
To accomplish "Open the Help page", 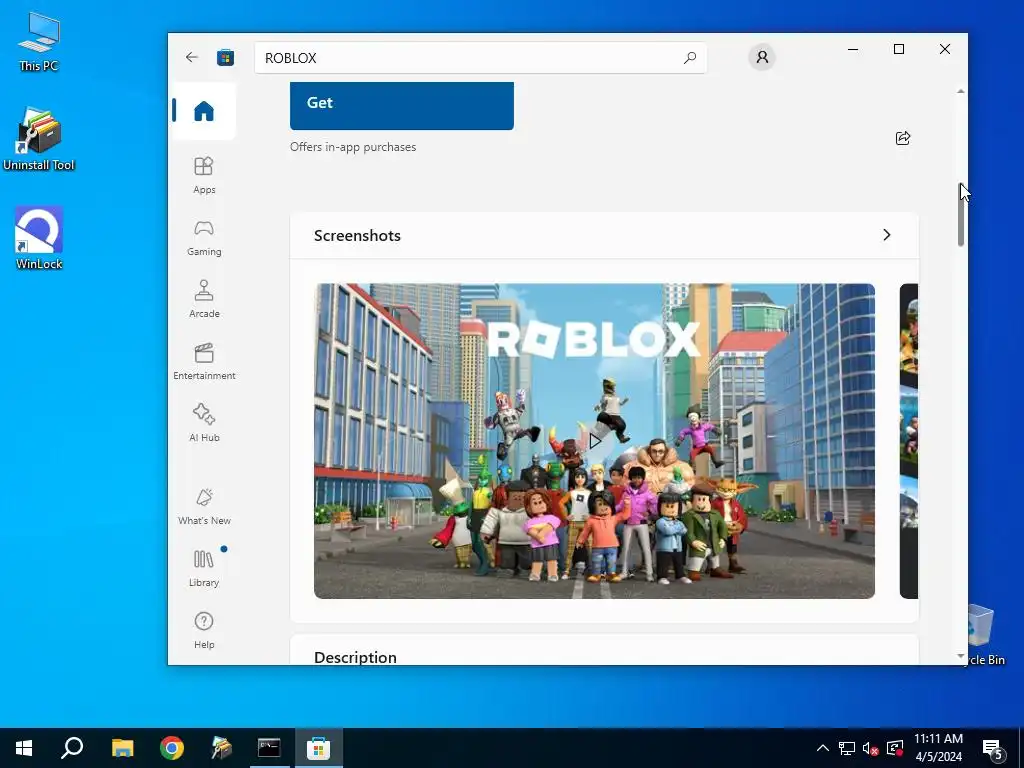I will (204, 630).
